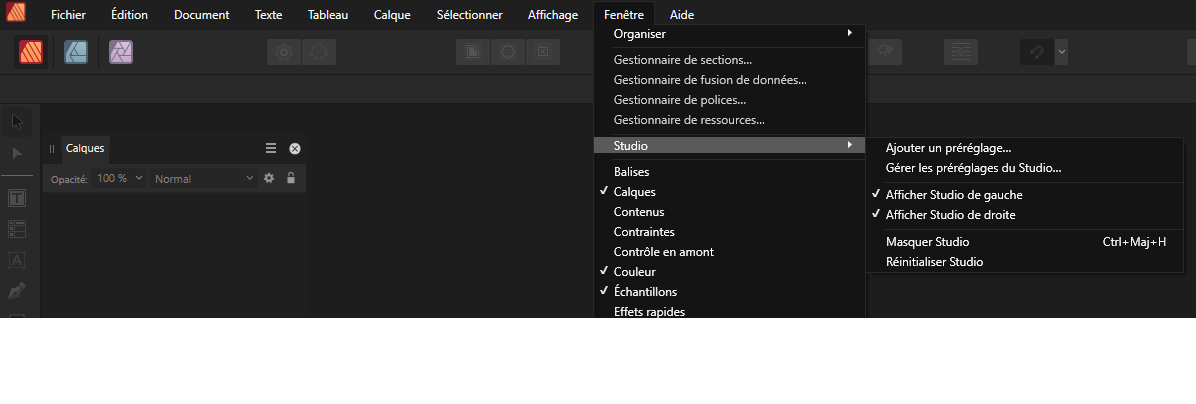Viewport: 1196px width, 404px height.
Task: Open the Opacité percentage dropdown
Action: pos(119,178)
